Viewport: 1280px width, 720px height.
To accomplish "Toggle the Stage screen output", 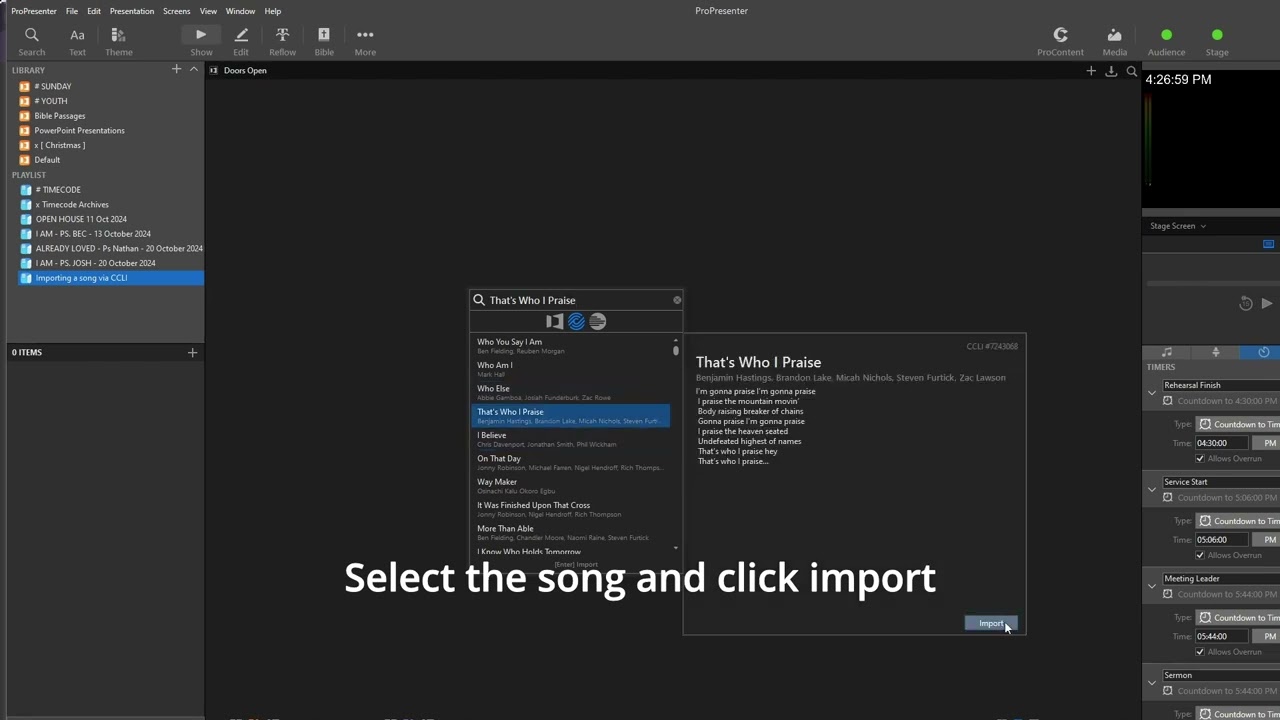I will click(x=1217, y=41).
